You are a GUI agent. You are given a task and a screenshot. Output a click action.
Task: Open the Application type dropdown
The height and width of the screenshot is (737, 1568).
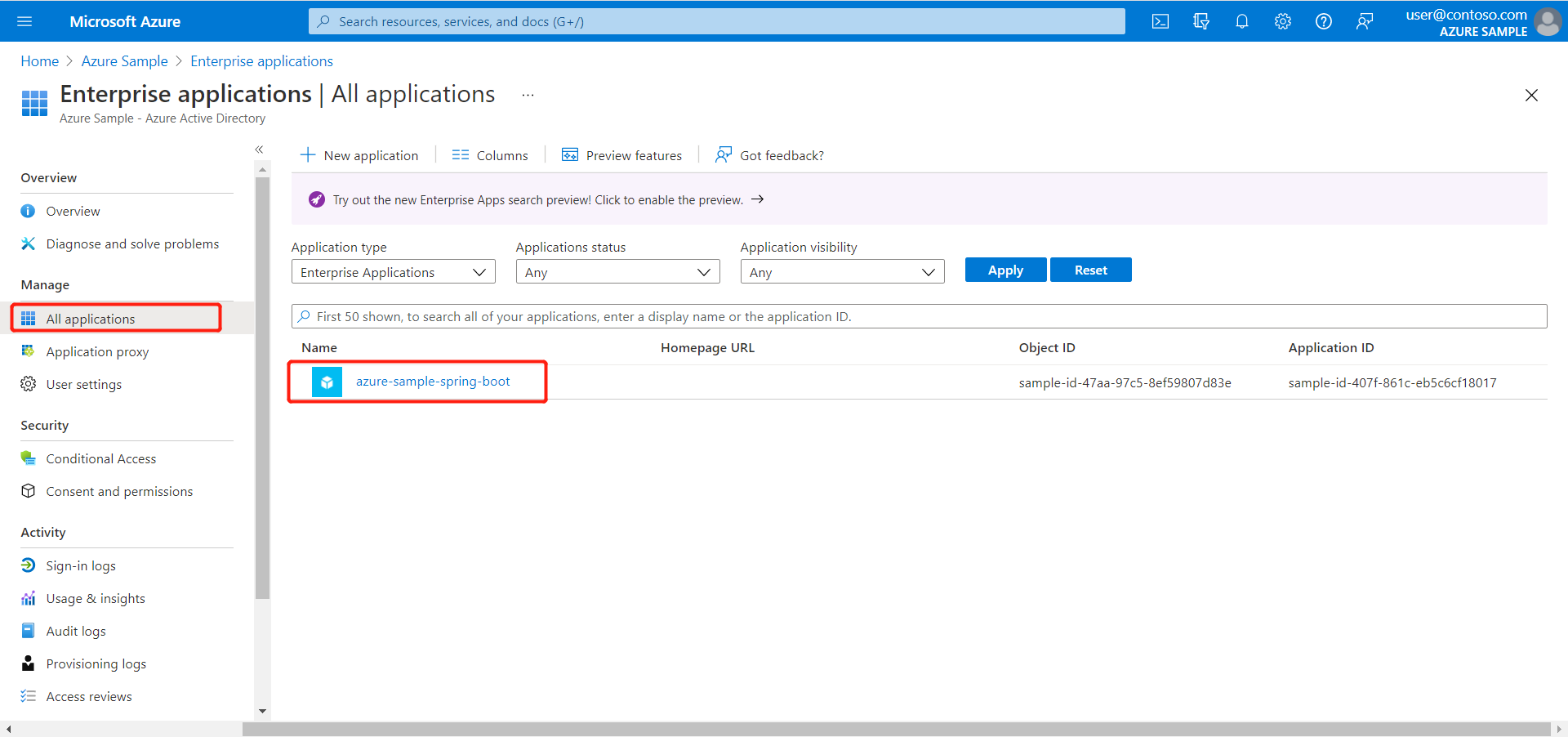click(393, 271)
